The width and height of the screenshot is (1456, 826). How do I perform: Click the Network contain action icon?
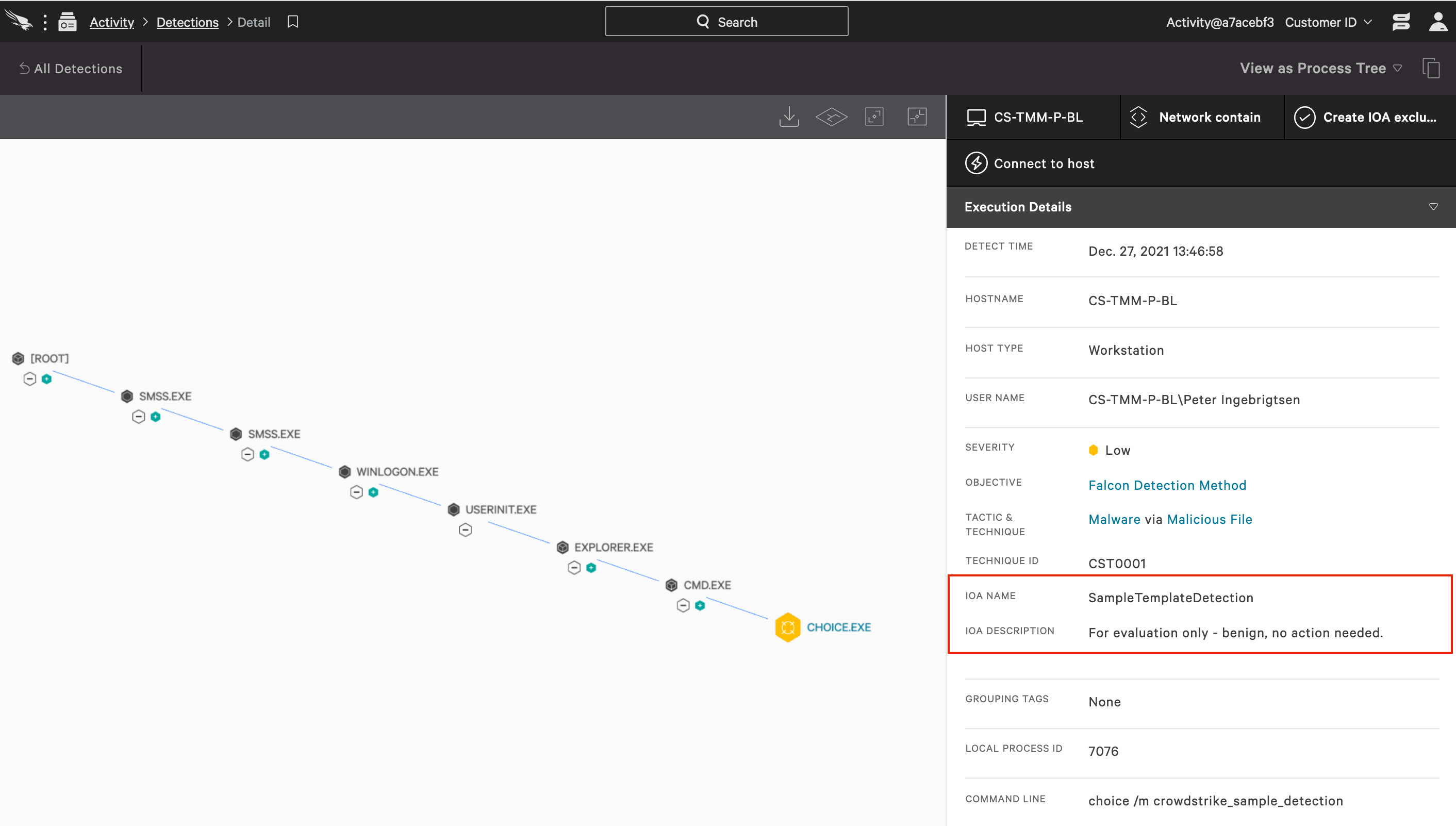(1139, 117)
